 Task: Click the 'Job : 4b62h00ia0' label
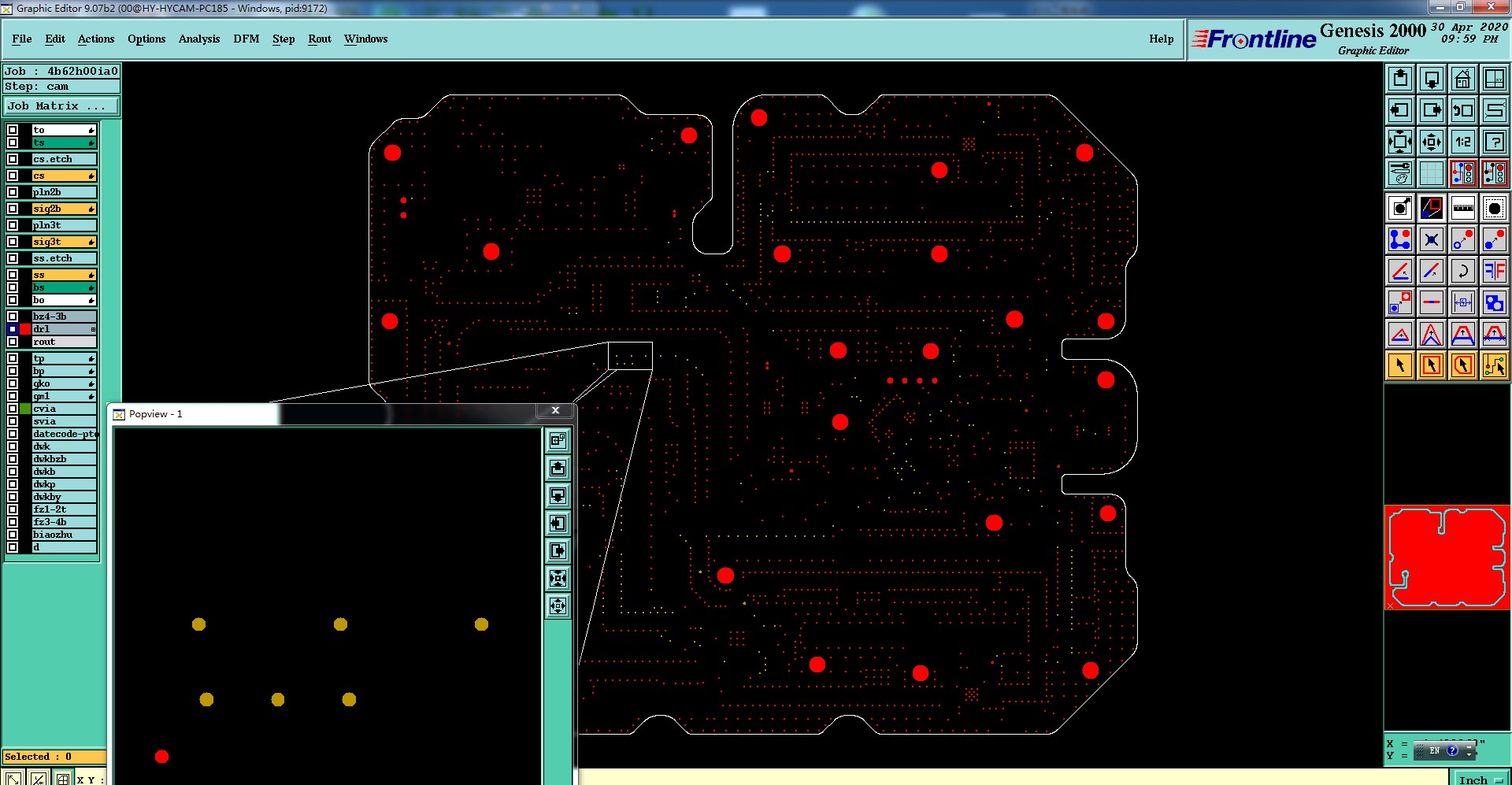pos(61,71)
